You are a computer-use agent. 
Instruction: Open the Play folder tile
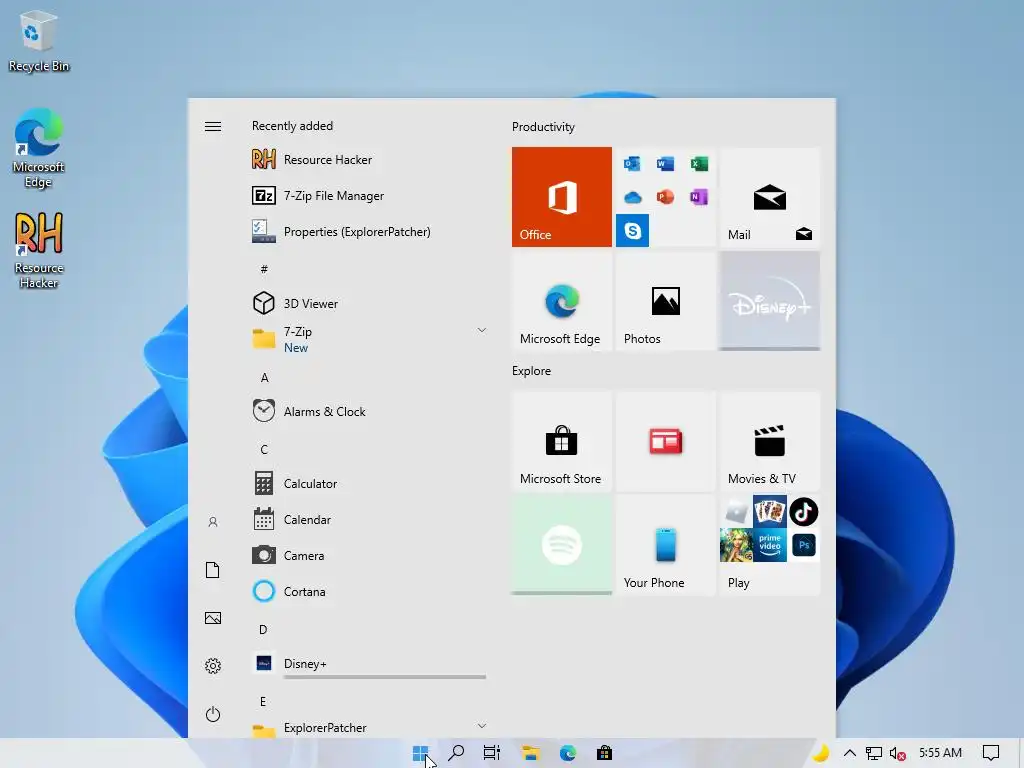pos(769,545)
